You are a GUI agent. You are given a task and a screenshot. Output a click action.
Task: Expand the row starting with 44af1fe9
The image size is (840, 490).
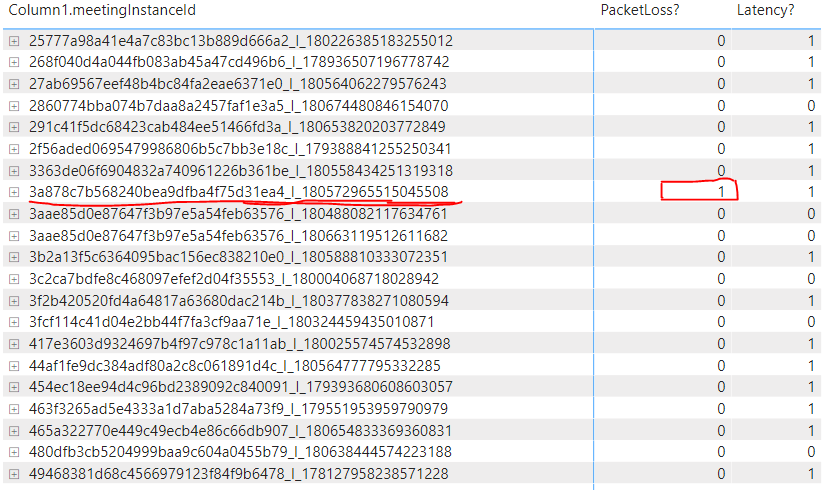pyautogui.click(x=14, y=366)
